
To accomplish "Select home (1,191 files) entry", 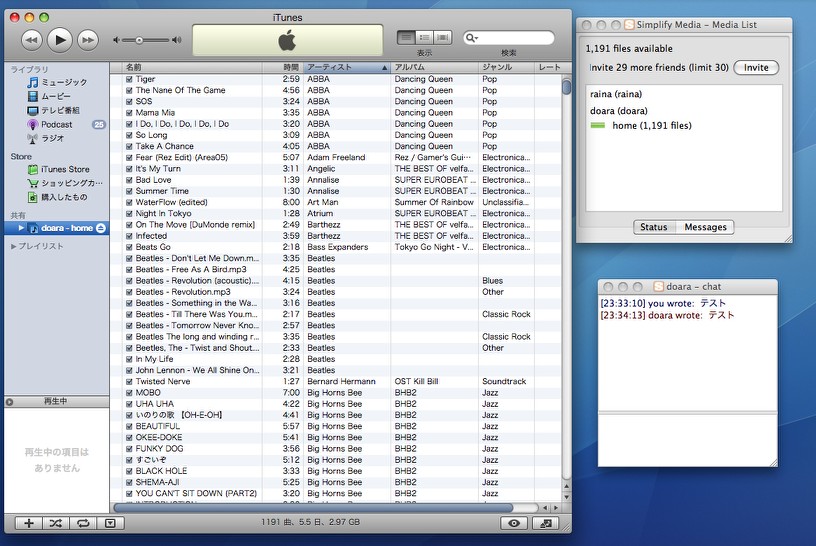I will (652, 125).
